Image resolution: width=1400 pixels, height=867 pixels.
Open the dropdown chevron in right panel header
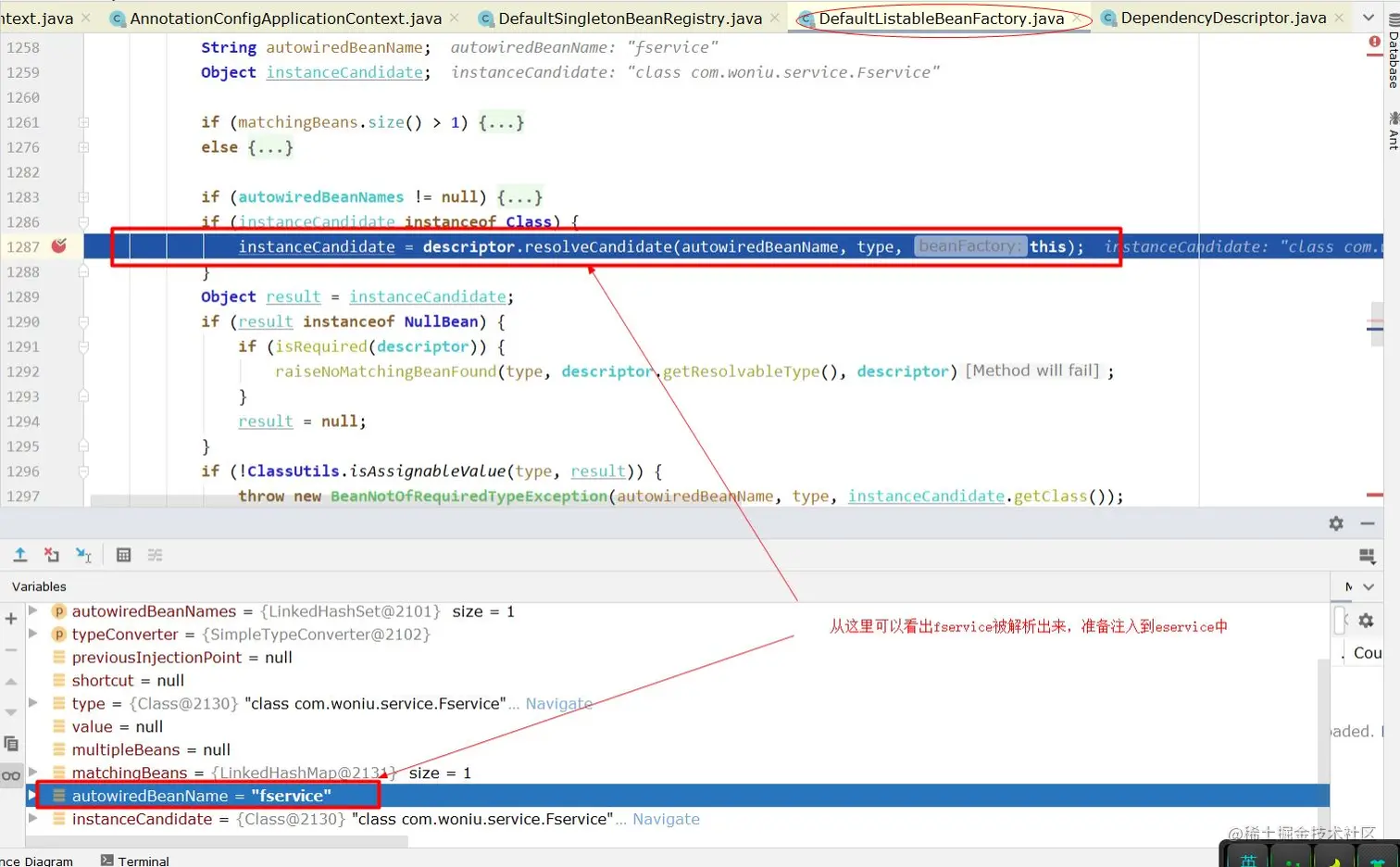[x=1369, y=586]
